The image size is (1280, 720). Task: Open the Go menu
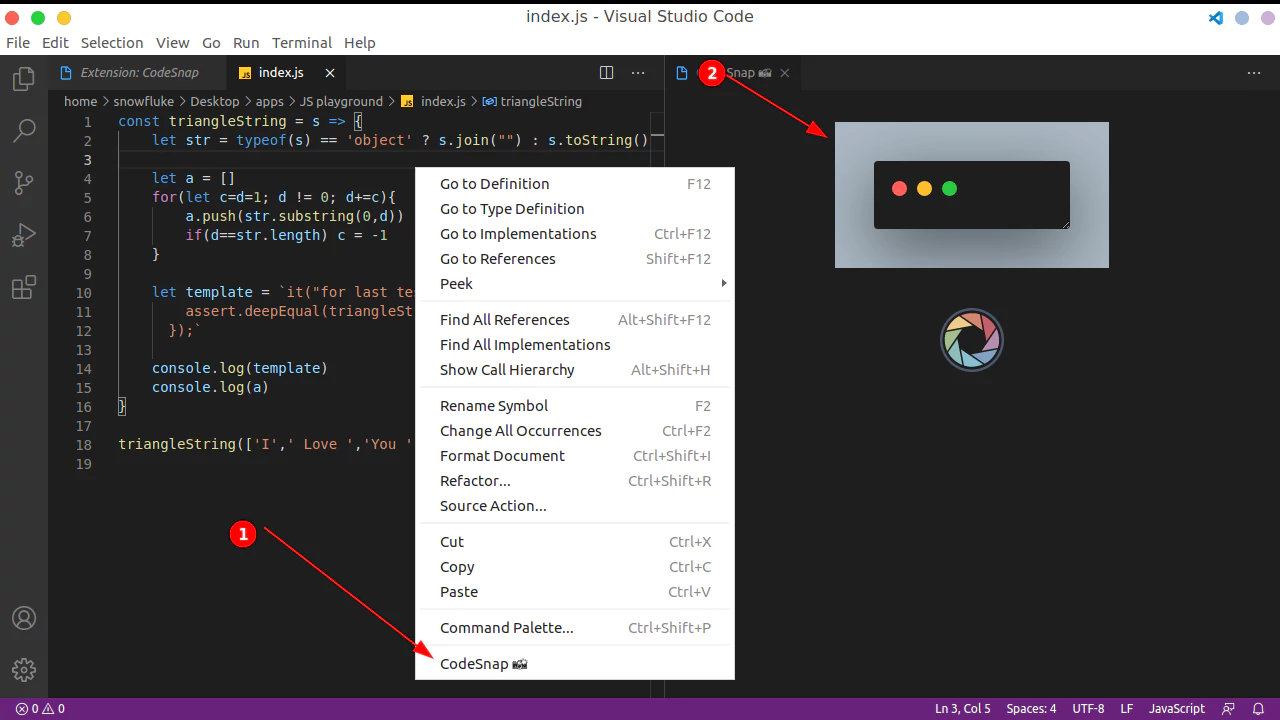[x=211, y=43]
